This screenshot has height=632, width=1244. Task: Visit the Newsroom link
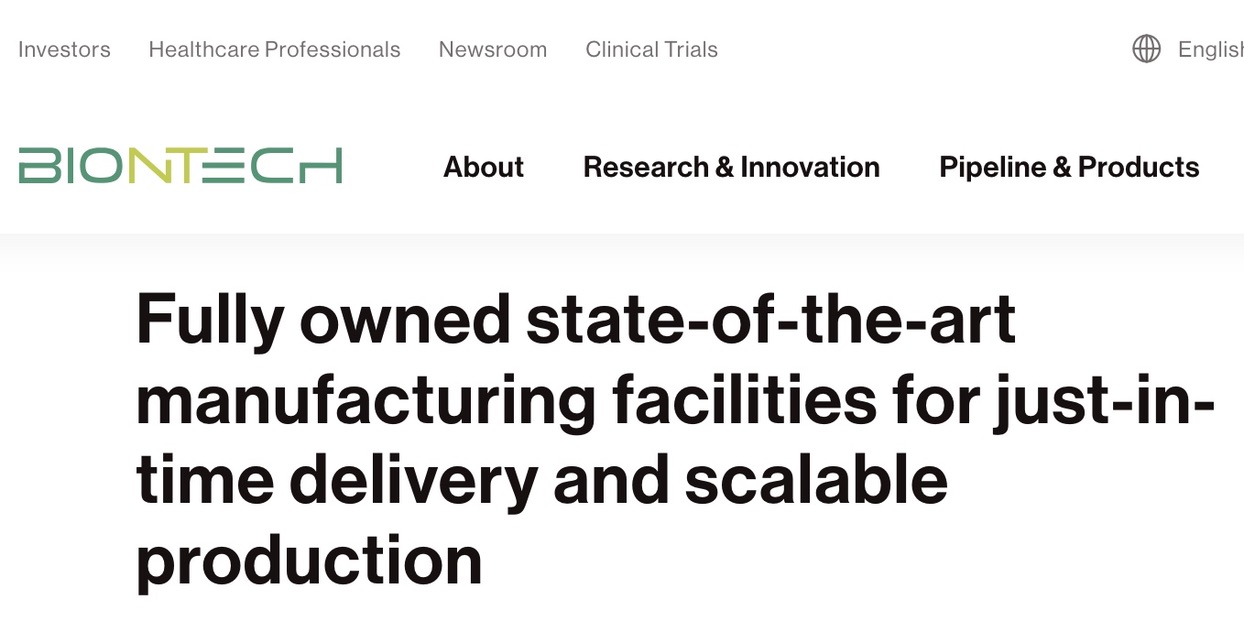point(492,49)
